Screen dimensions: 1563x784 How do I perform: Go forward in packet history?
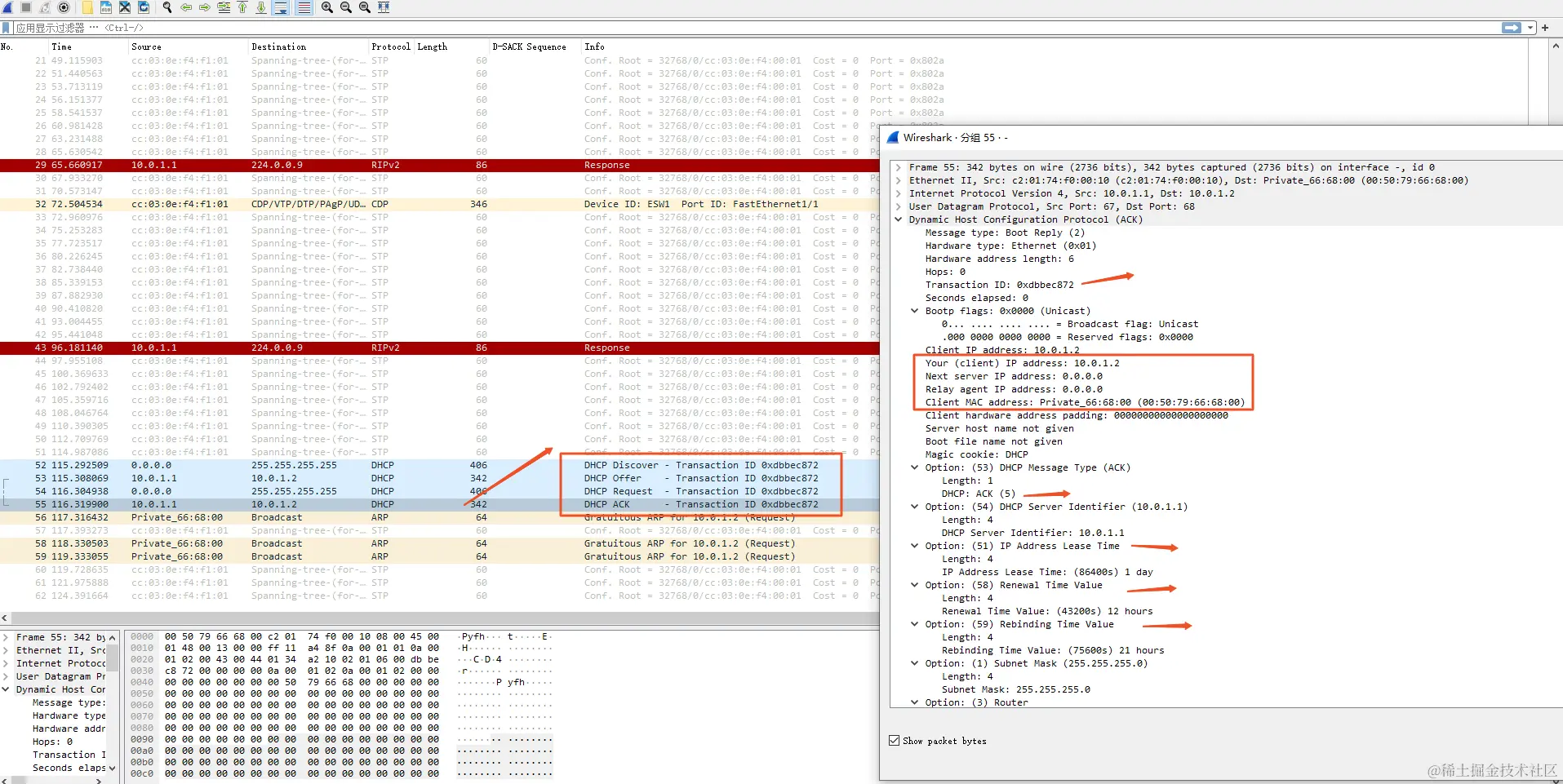point(205,7)
